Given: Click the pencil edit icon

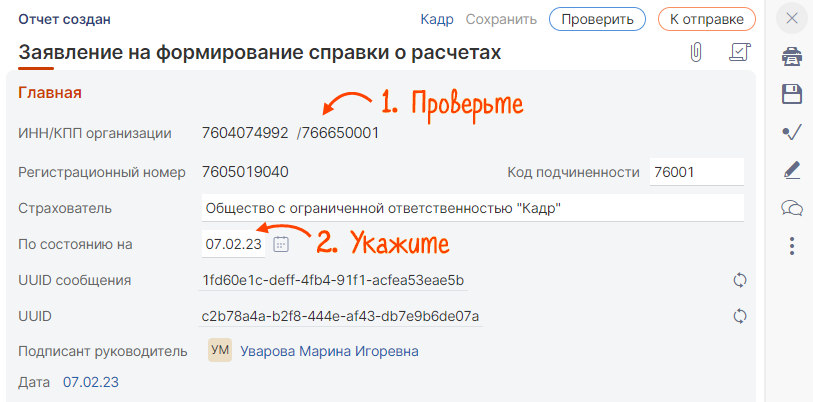Looking at the screenshot, I should pos(792,170).
